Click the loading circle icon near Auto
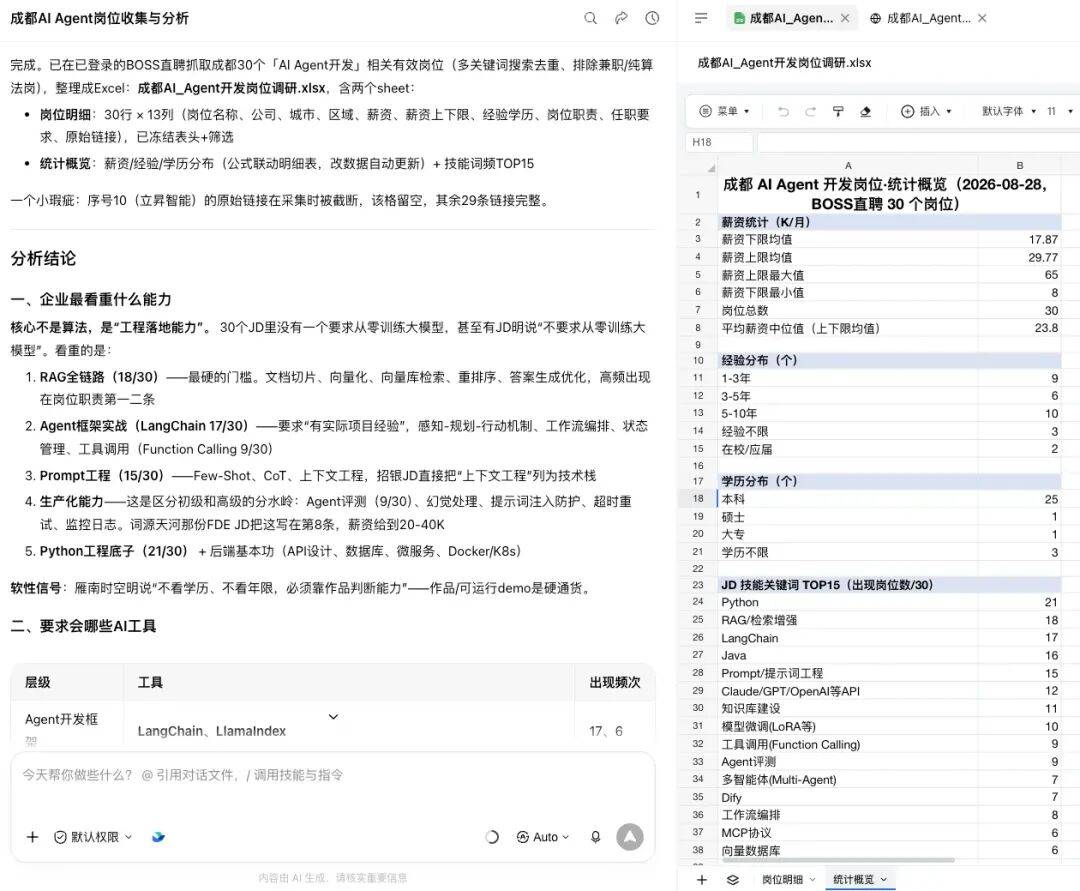Screen dimensions: 1080x891 [x=492, y=837]
